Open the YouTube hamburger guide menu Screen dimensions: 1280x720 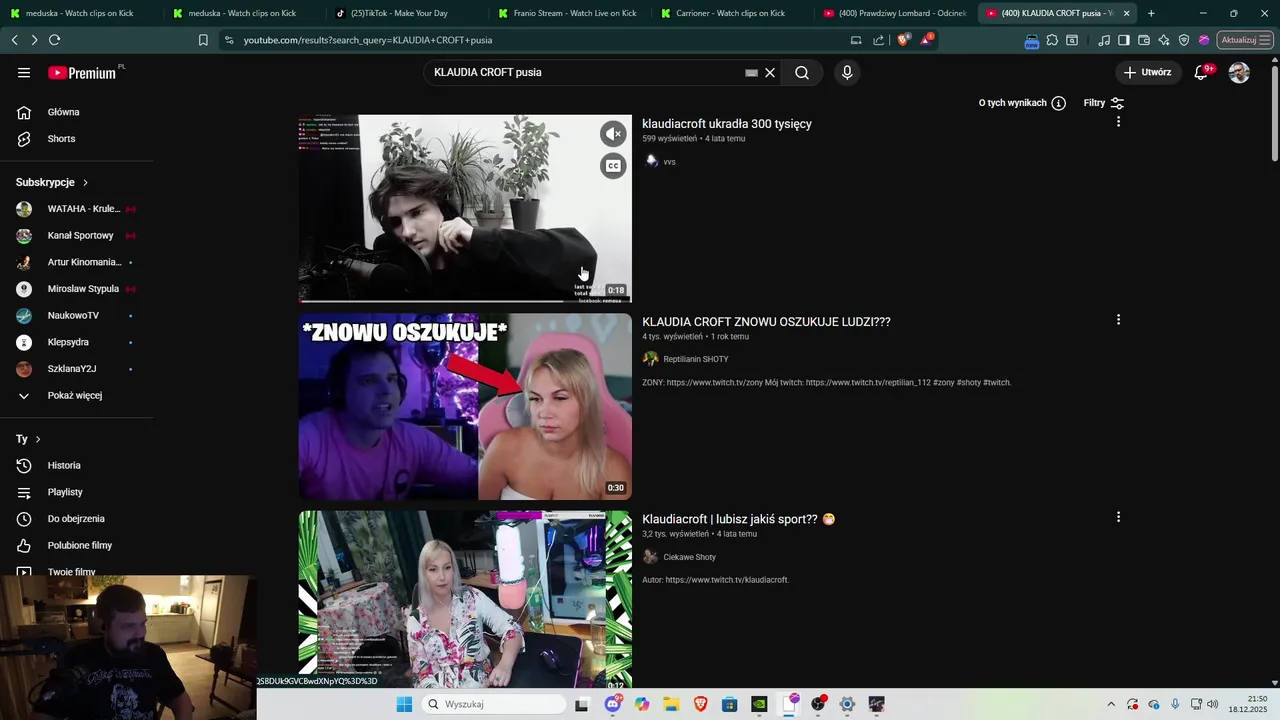(24, 72)
